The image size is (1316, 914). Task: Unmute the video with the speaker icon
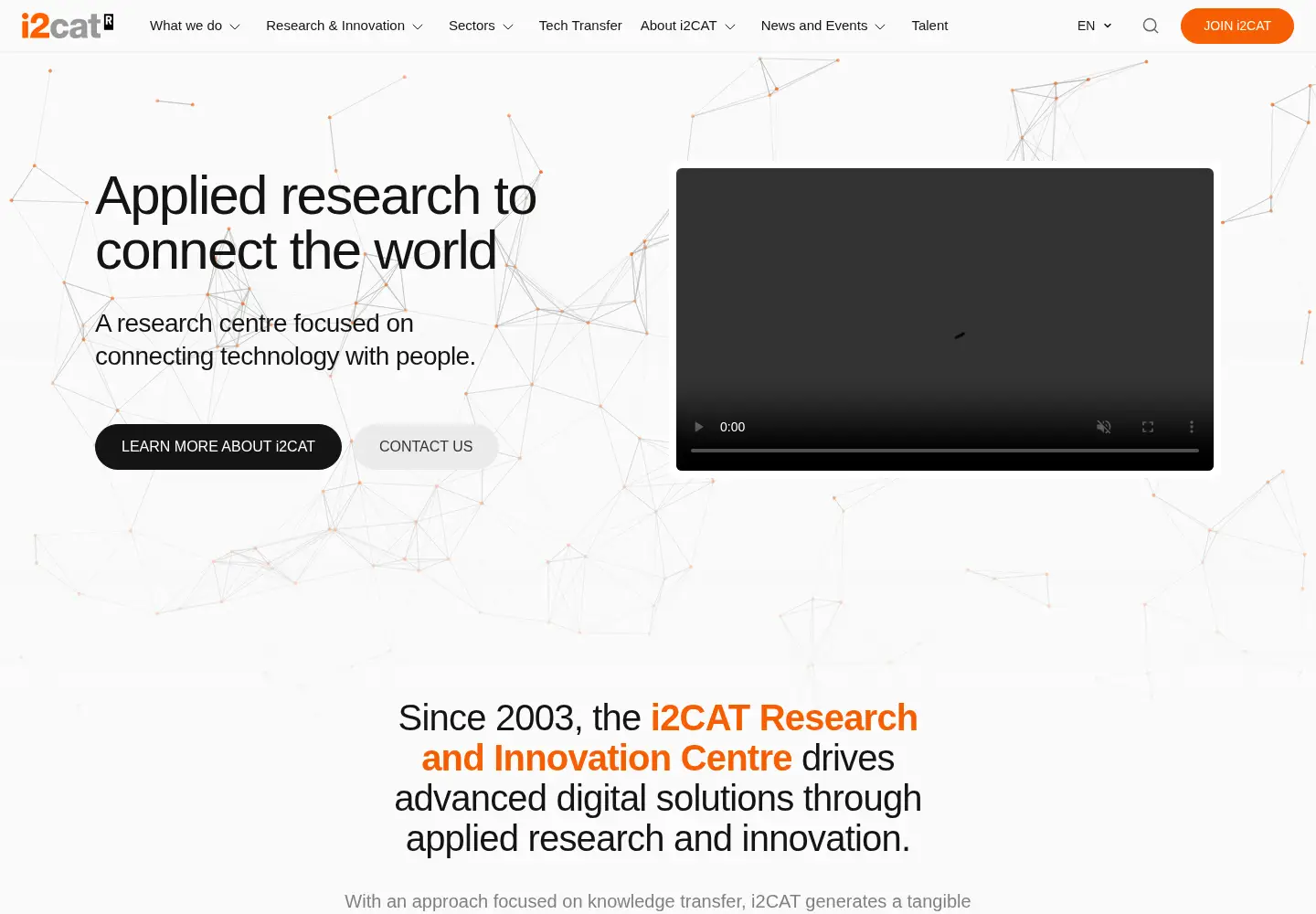point(1104,427)
